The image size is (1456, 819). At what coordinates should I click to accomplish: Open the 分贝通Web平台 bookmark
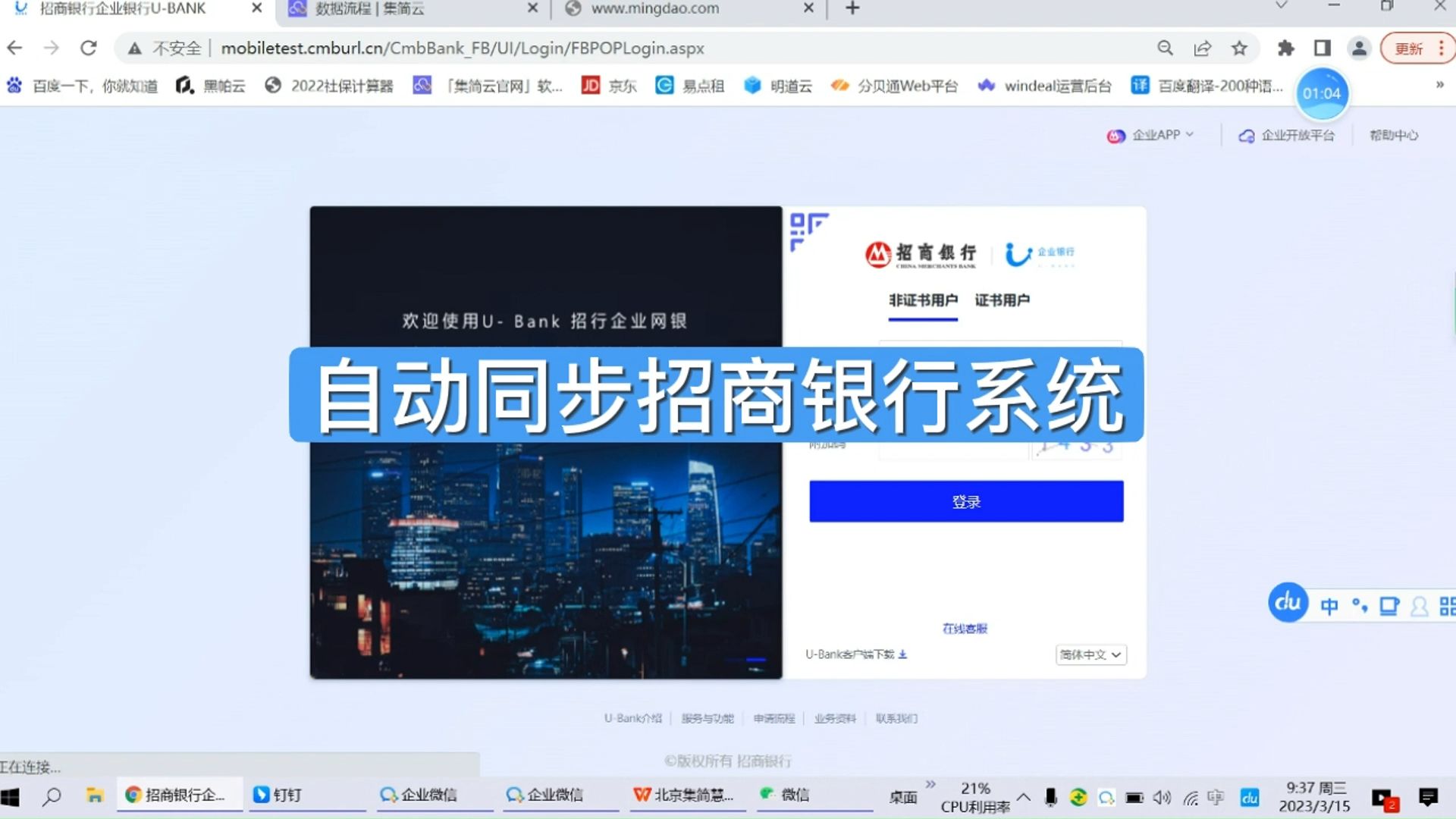coord(895,86)
